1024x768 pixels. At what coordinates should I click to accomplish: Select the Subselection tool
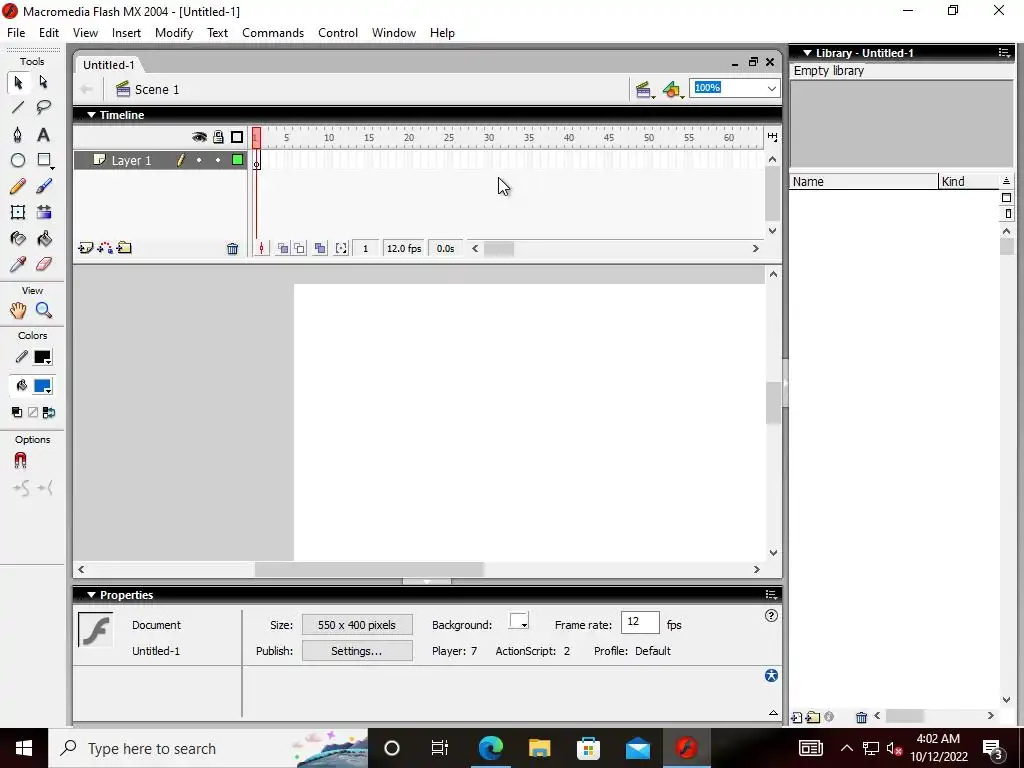pyautogui.click(x=43, y=82)
